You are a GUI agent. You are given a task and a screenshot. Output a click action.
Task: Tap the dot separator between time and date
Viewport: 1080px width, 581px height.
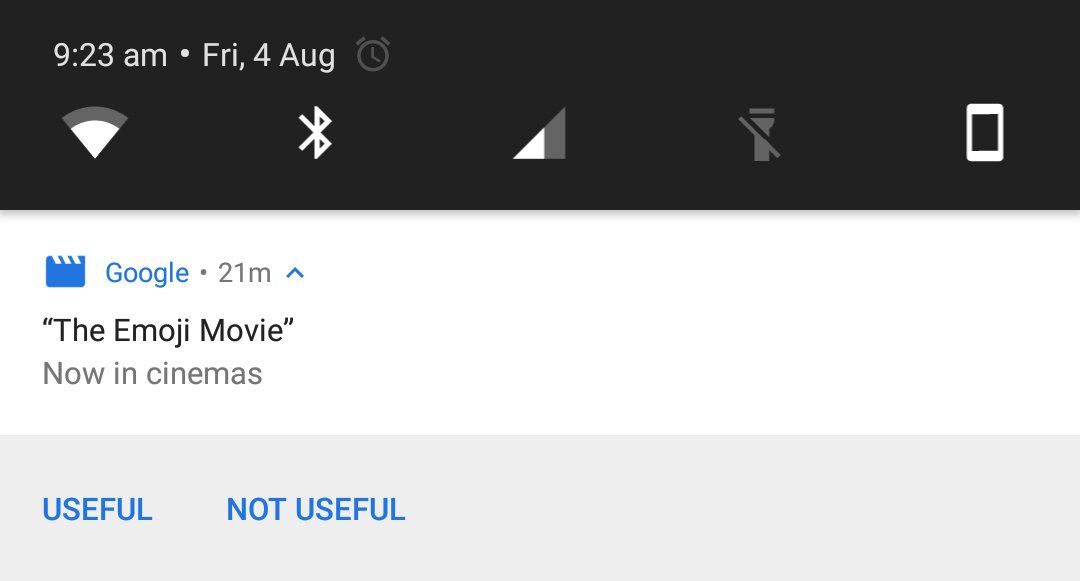pos(185,55)
